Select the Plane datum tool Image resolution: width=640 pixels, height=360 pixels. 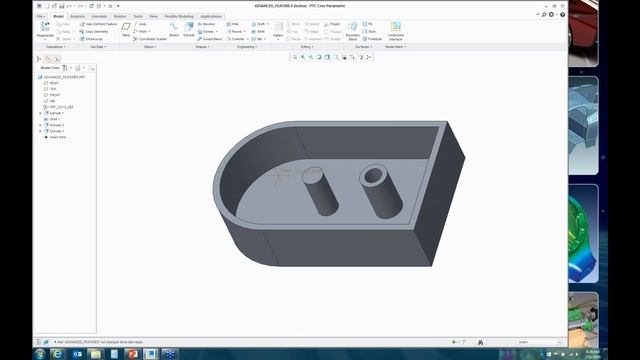(x=126, y=30)
